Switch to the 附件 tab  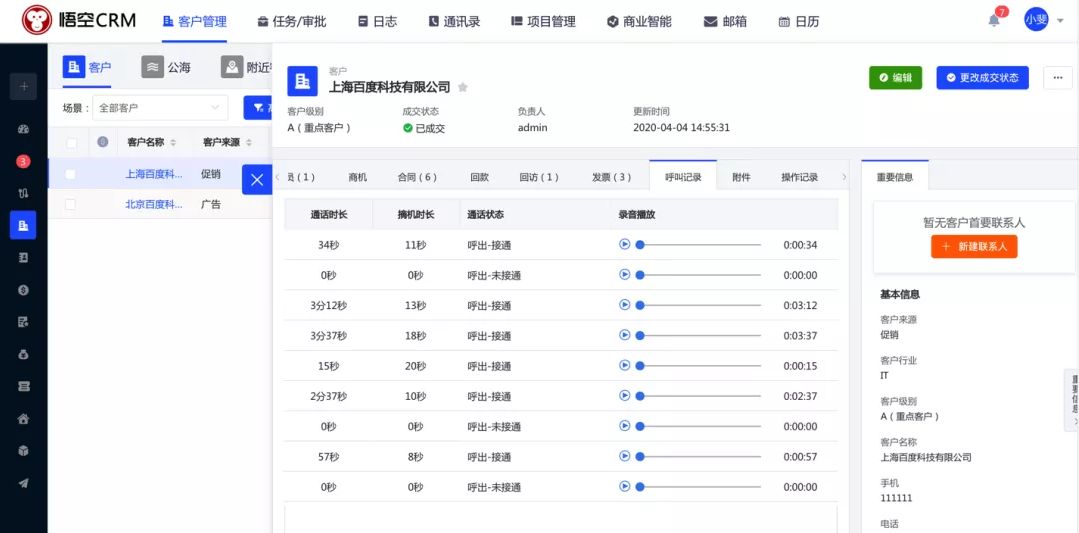(741, 177)
